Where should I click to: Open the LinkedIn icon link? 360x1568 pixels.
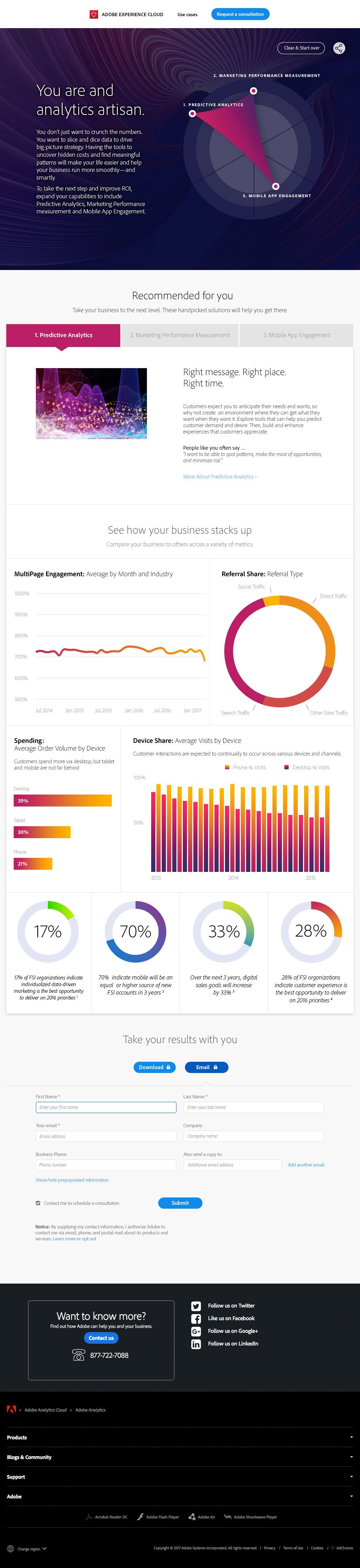196,1344
